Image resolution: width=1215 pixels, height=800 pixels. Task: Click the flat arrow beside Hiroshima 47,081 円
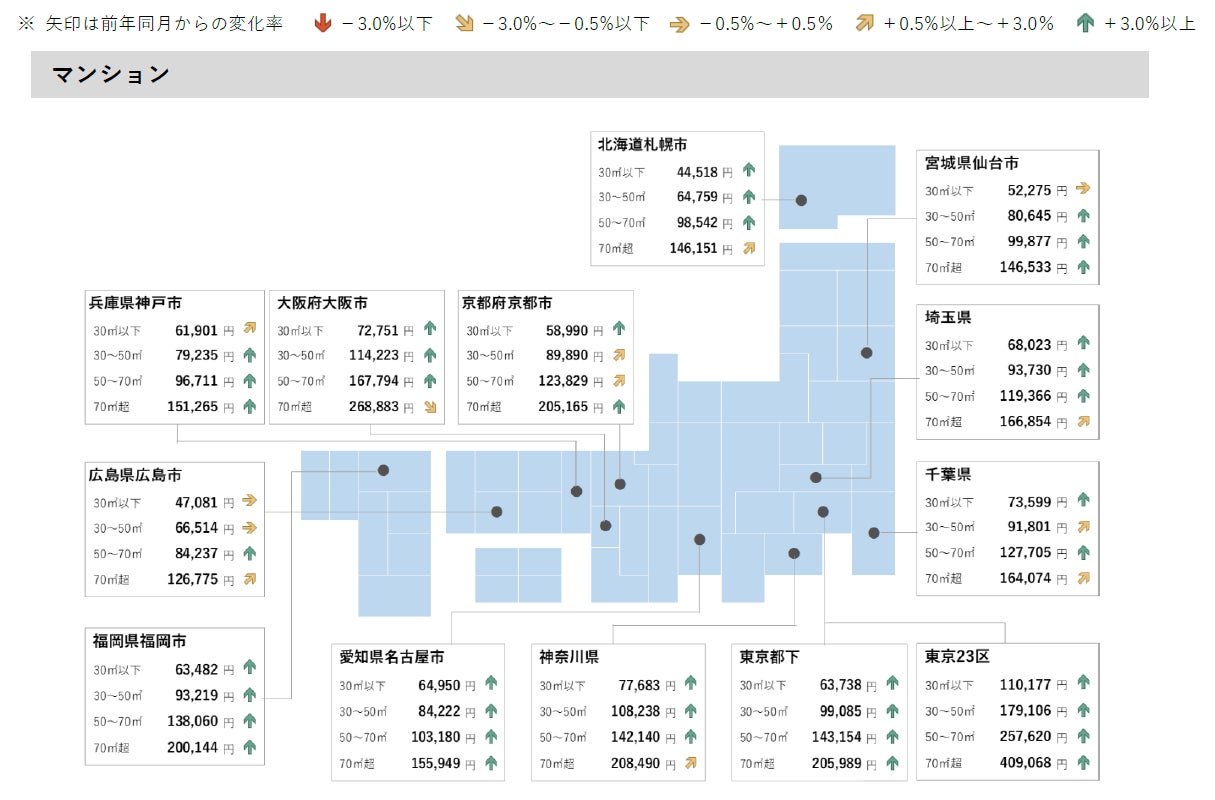(x=249, y=502)
